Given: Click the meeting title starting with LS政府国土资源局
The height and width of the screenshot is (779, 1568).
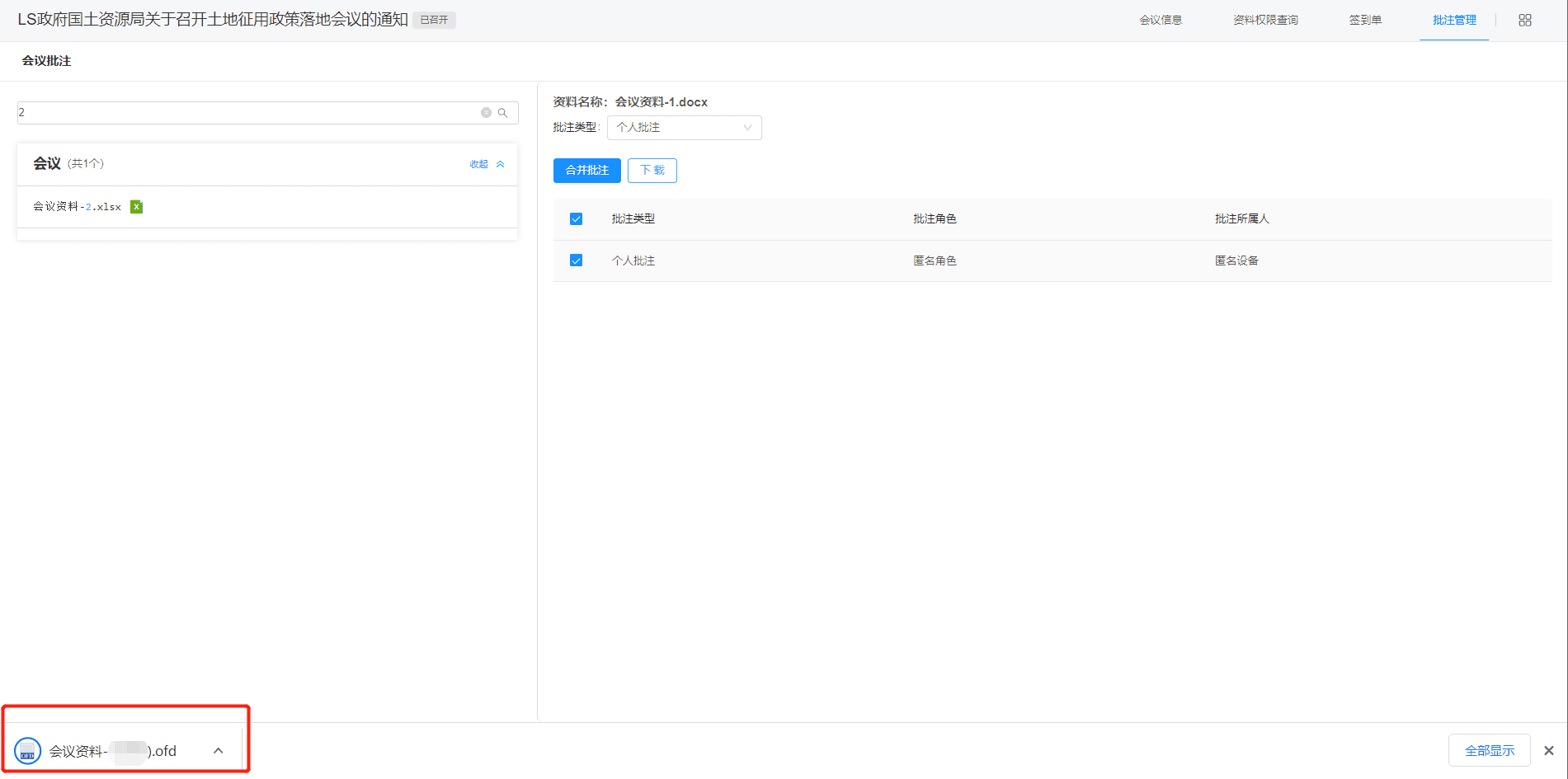Looking at the screenshot, I should coord(213,20).
